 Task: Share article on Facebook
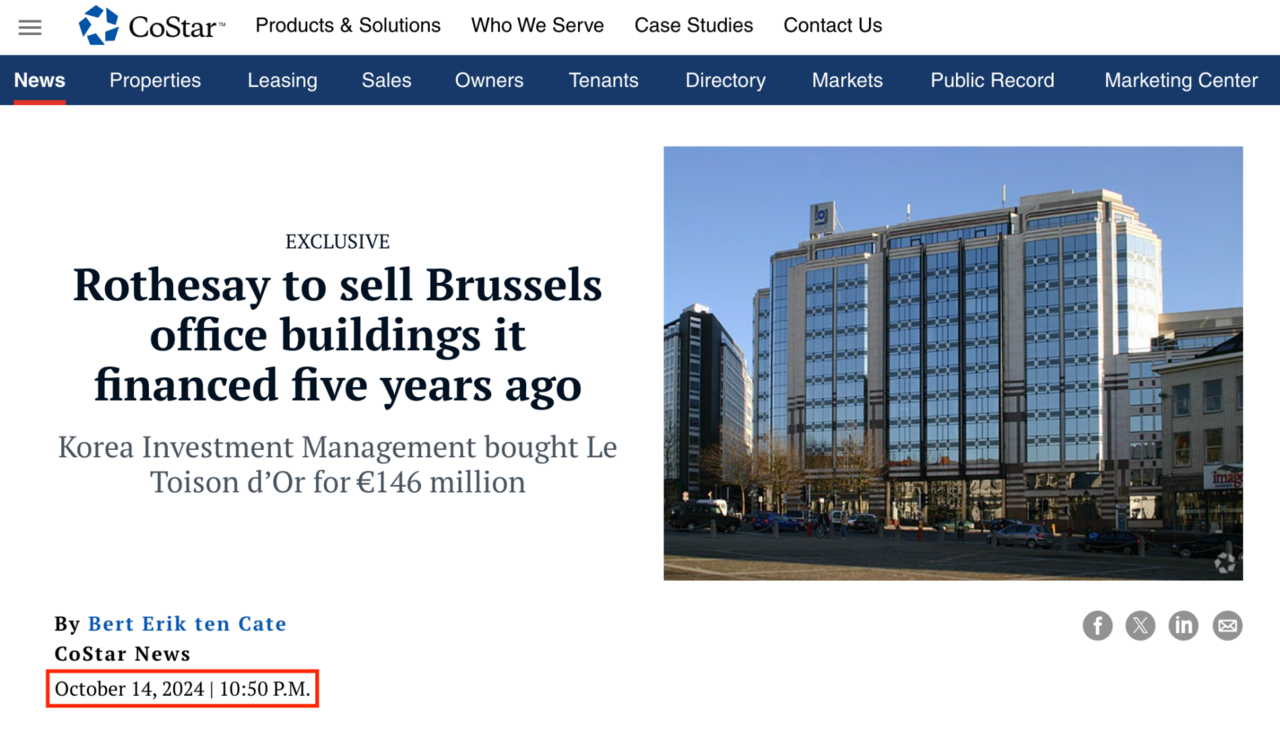pyautogui.click(x=1097, y=626)
